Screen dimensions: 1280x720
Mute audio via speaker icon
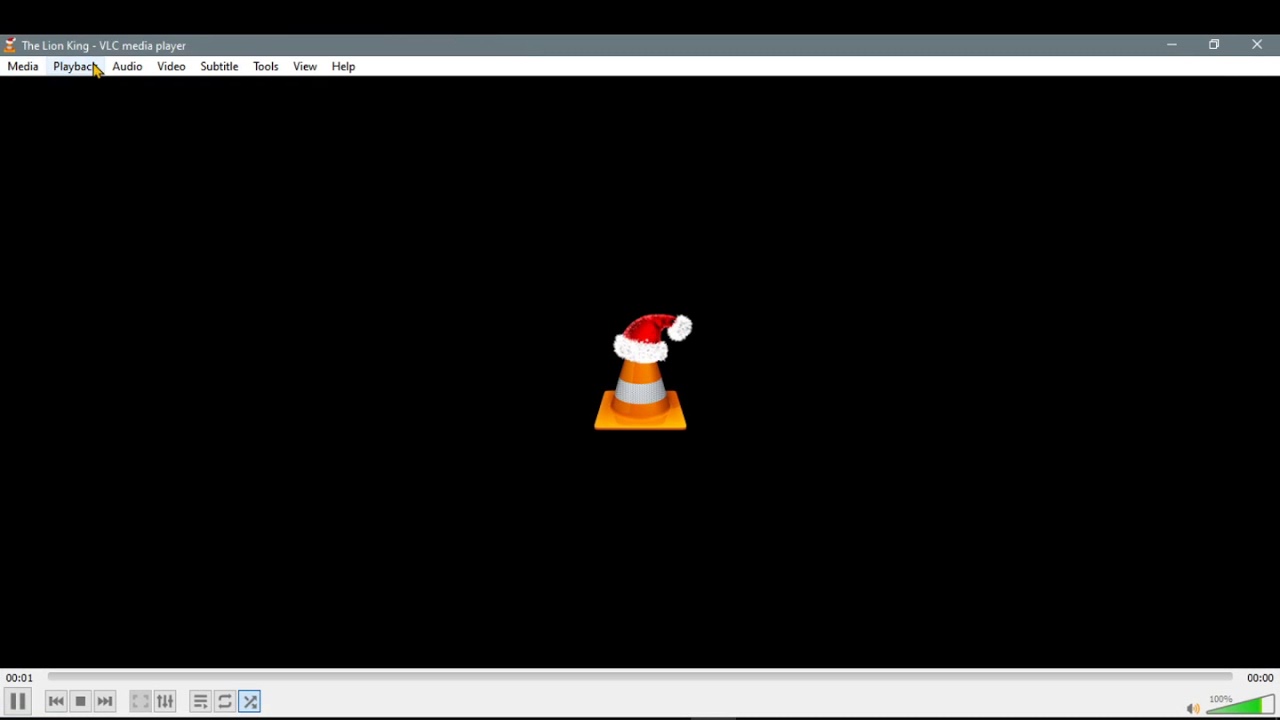click(1193, 709)
